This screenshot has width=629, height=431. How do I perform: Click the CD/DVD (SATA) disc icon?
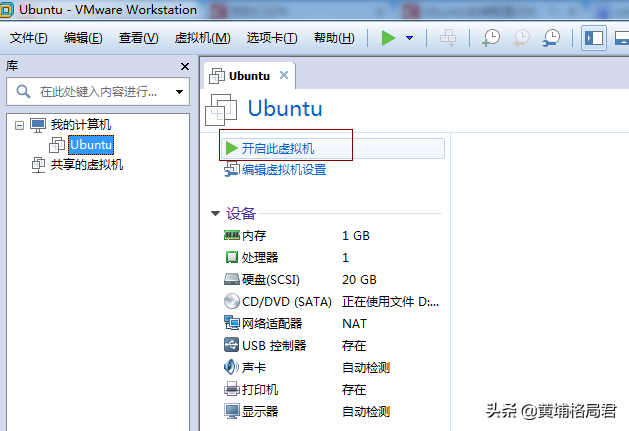click(232, 301)
